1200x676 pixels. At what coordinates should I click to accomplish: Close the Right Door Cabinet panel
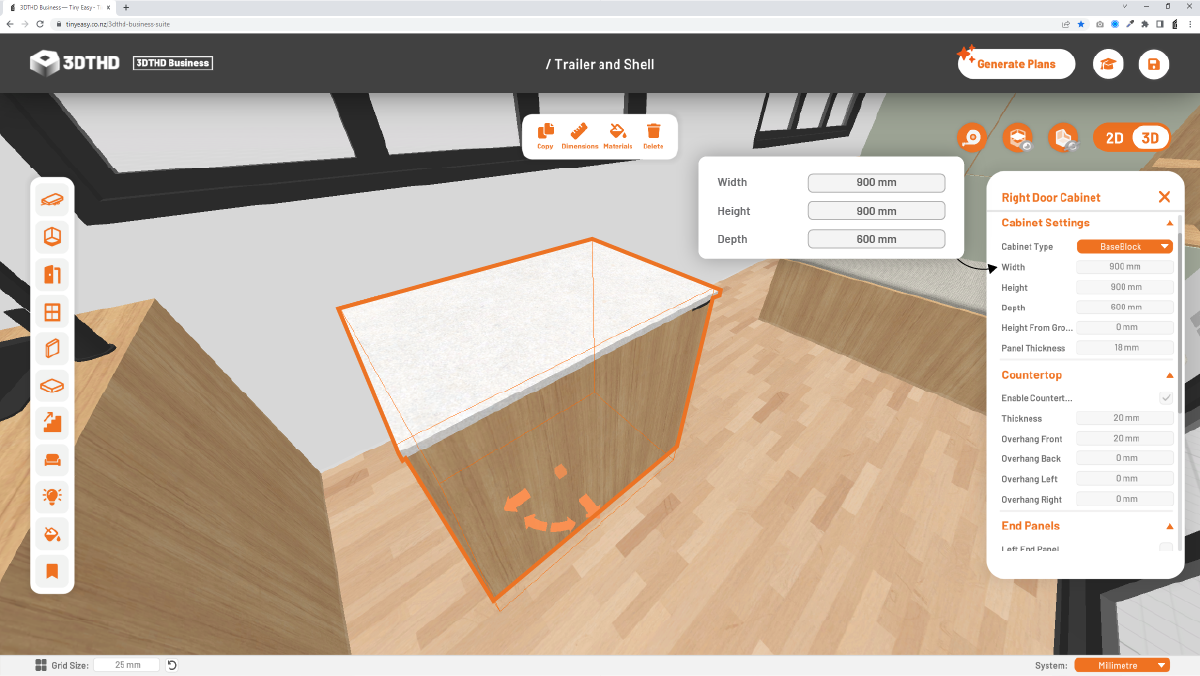tap(1164, 197)
